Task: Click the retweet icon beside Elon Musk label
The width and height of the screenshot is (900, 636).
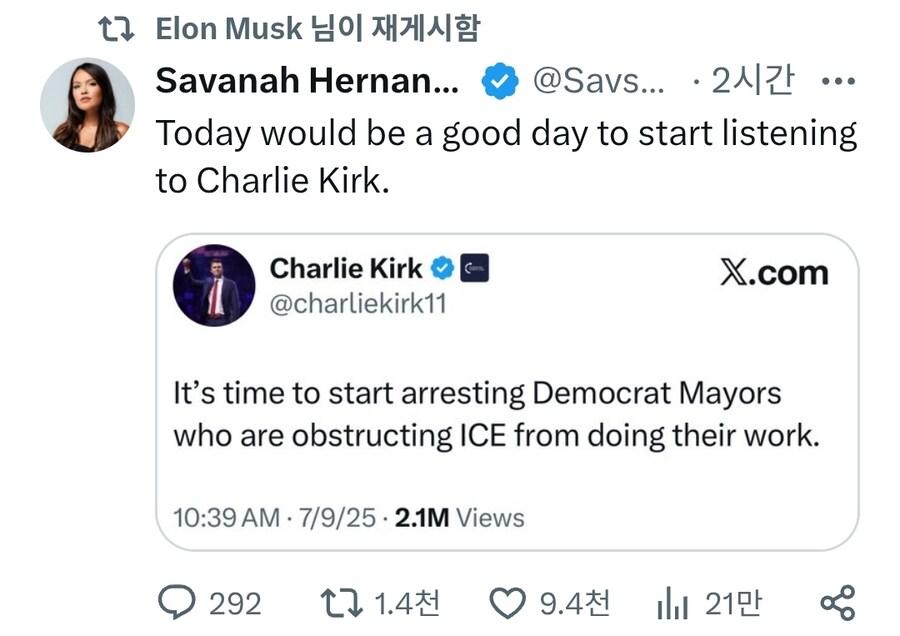Action: click(x=120, y=29)
